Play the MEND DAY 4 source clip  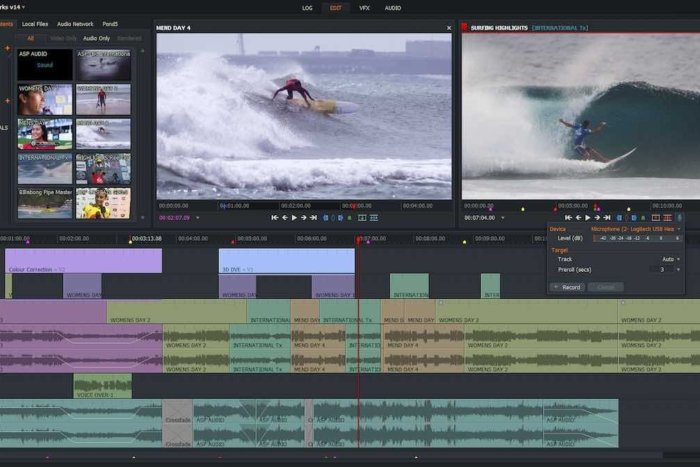tap(294, 217)
